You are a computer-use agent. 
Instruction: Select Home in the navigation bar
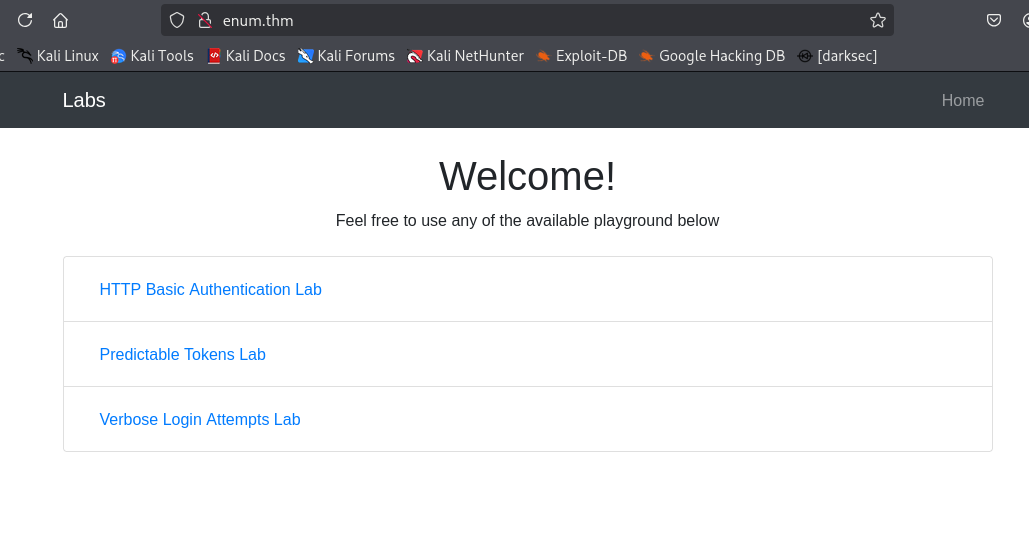point(963,100)
